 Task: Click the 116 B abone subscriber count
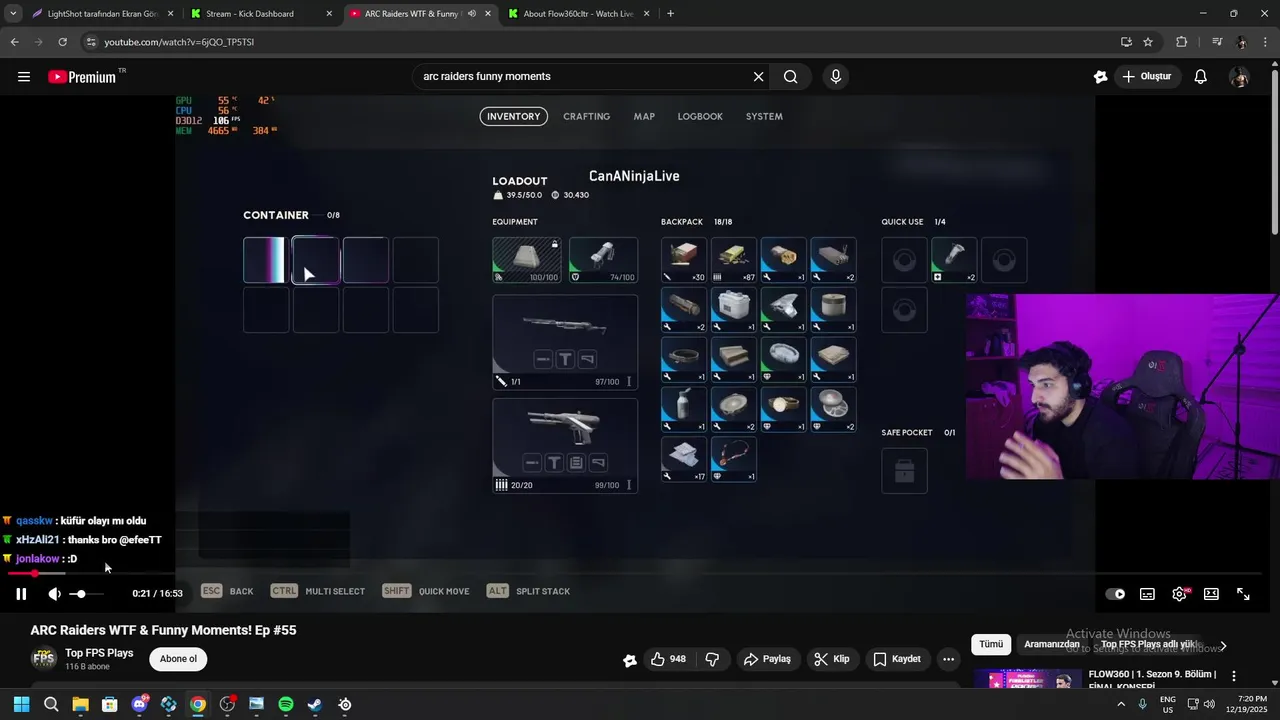[87, 667]
